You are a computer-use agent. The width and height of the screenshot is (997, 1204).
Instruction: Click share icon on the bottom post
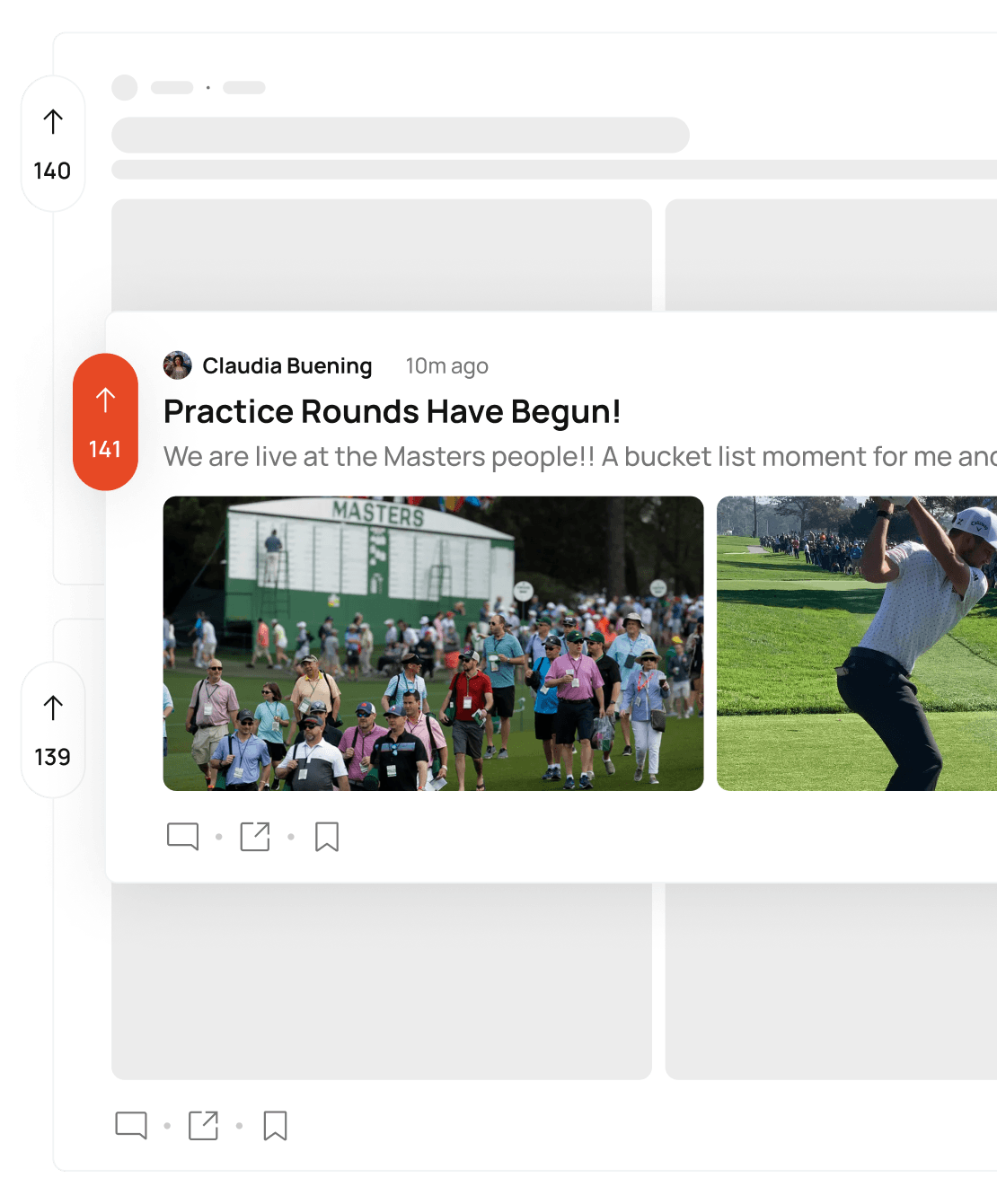tap(203, 1126)
